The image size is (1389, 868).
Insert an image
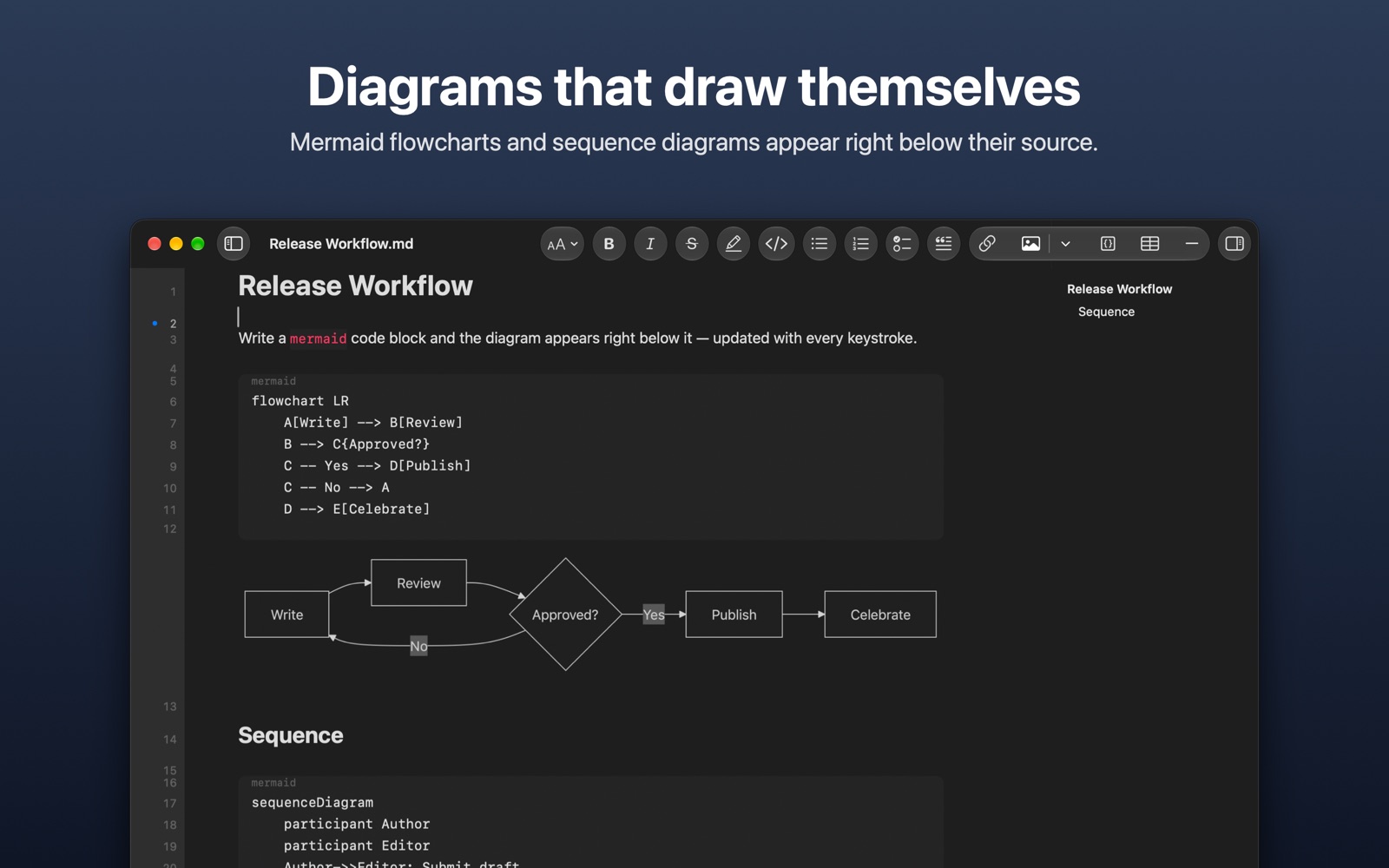pyautogui.click(x=1030, y=244)
